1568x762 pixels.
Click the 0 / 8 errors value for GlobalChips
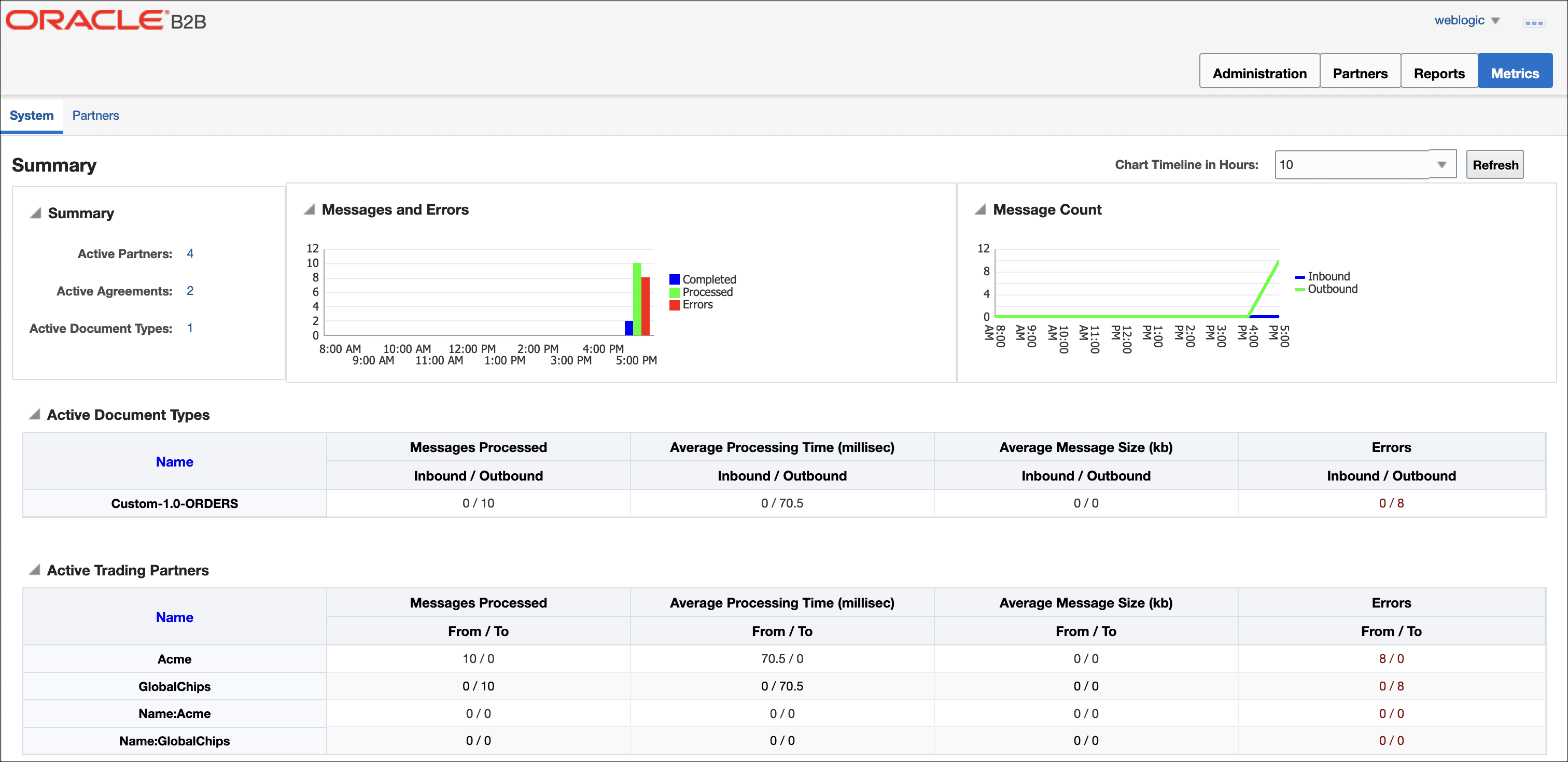tap(1392, 686)
